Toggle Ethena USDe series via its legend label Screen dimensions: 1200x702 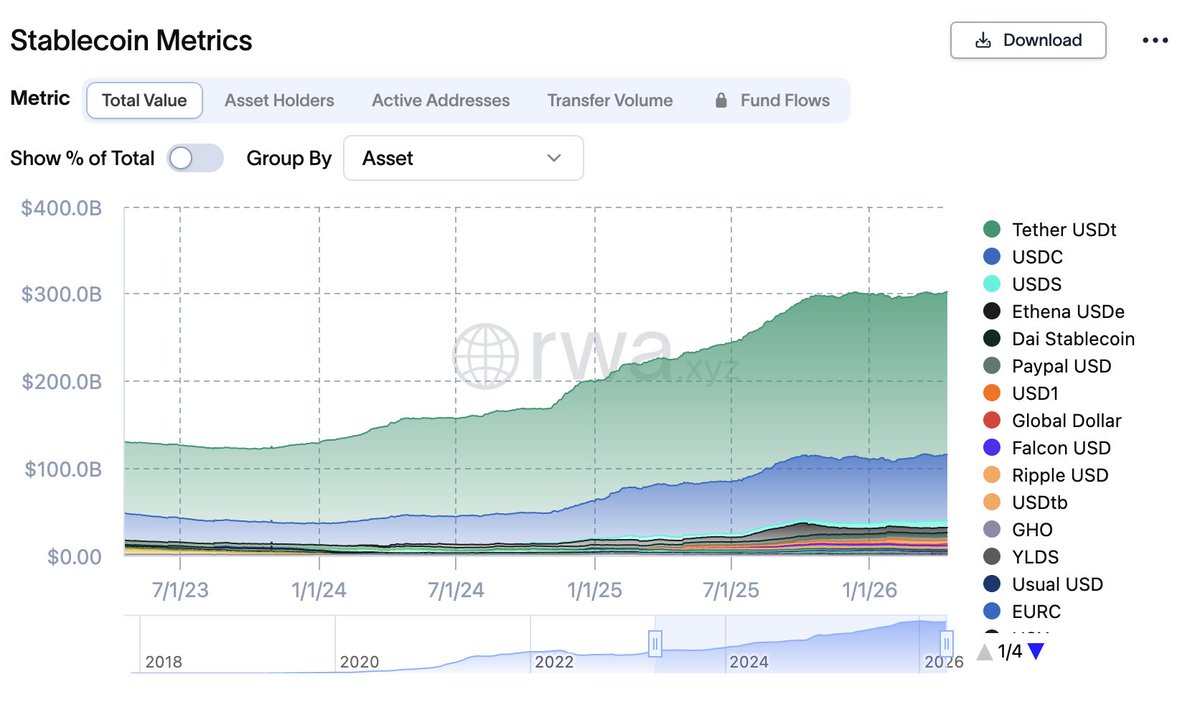[1067, 312]
